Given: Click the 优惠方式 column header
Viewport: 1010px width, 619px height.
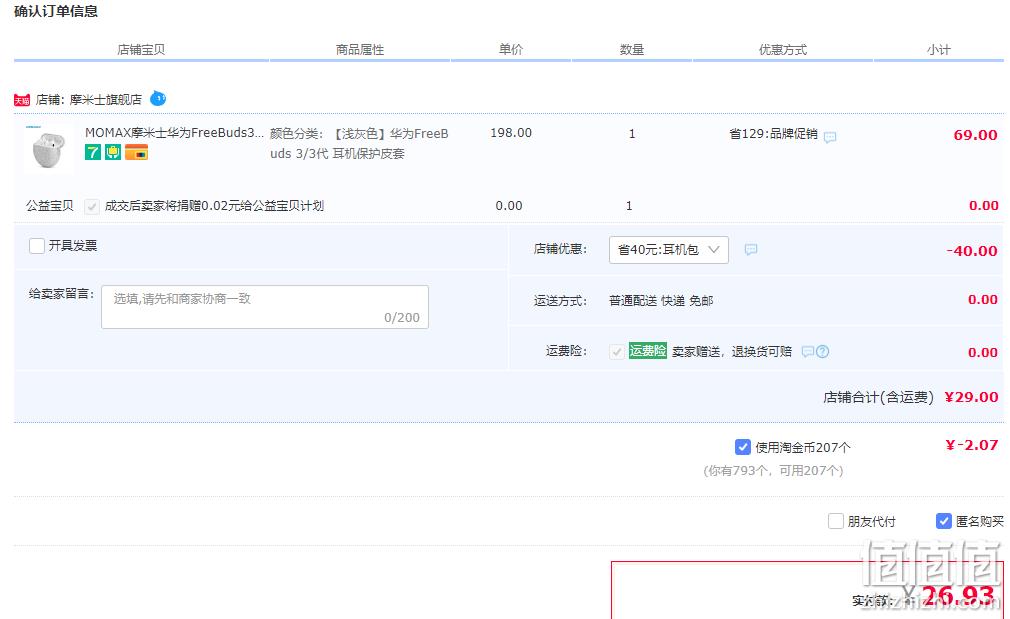Looking at the screenshot, I should point(783,50).
